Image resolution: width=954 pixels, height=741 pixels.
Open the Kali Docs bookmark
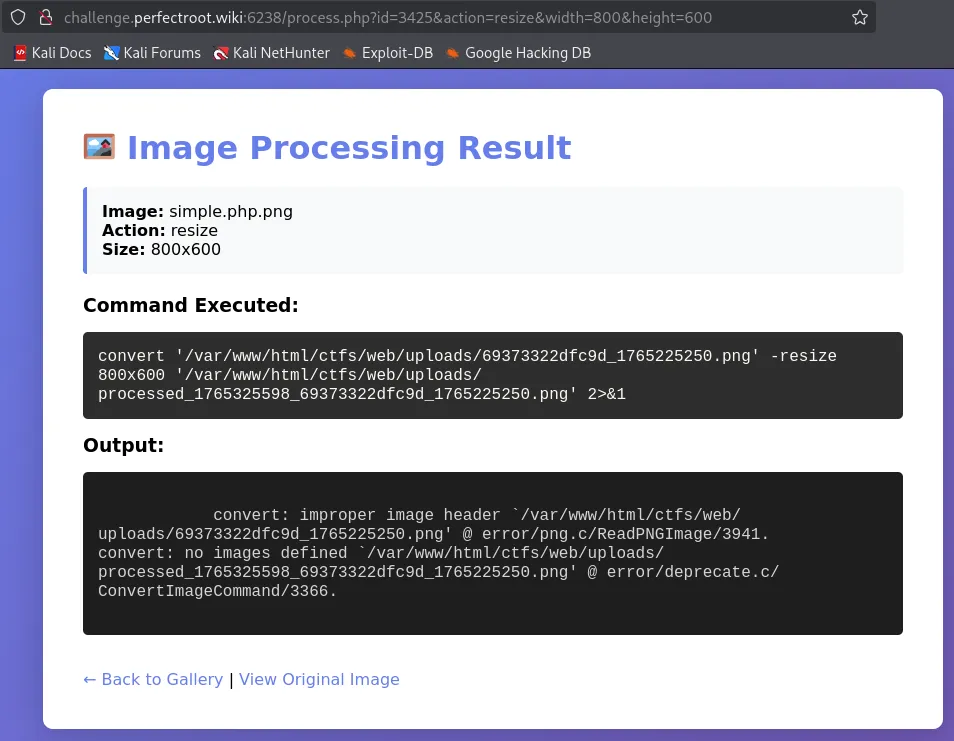pos(52,53)
